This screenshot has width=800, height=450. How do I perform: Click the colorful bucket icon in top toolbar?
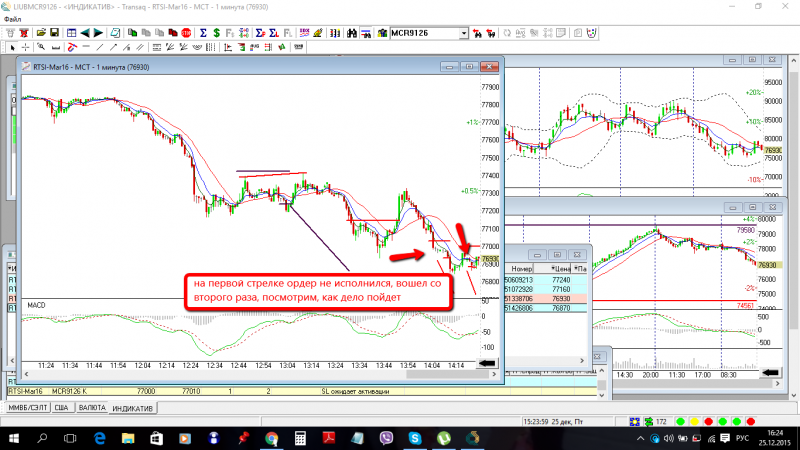(591, 33)
